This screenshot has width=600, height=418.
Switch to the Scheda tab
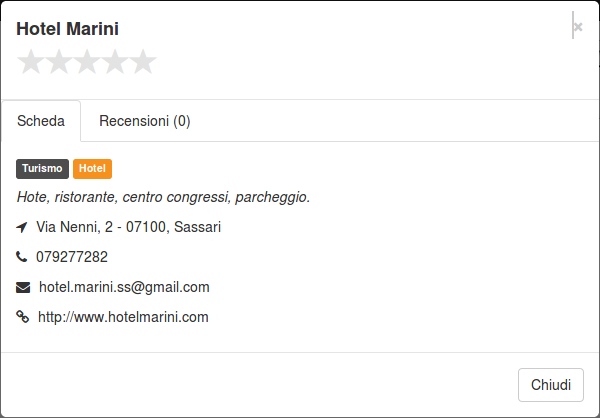pos(41,121)
